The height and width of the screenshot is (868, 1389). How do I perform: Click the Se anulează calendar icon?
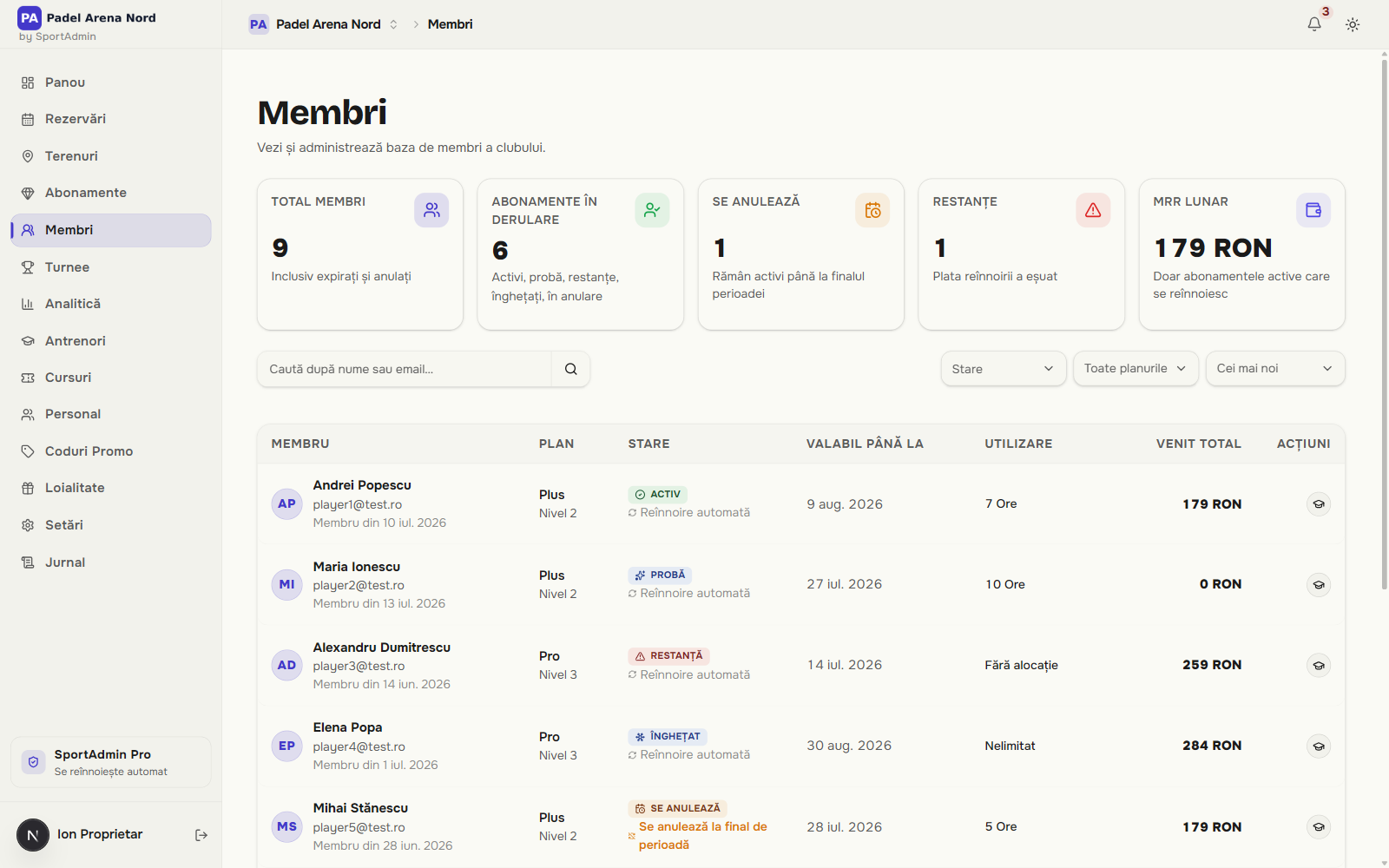point(872,210)
